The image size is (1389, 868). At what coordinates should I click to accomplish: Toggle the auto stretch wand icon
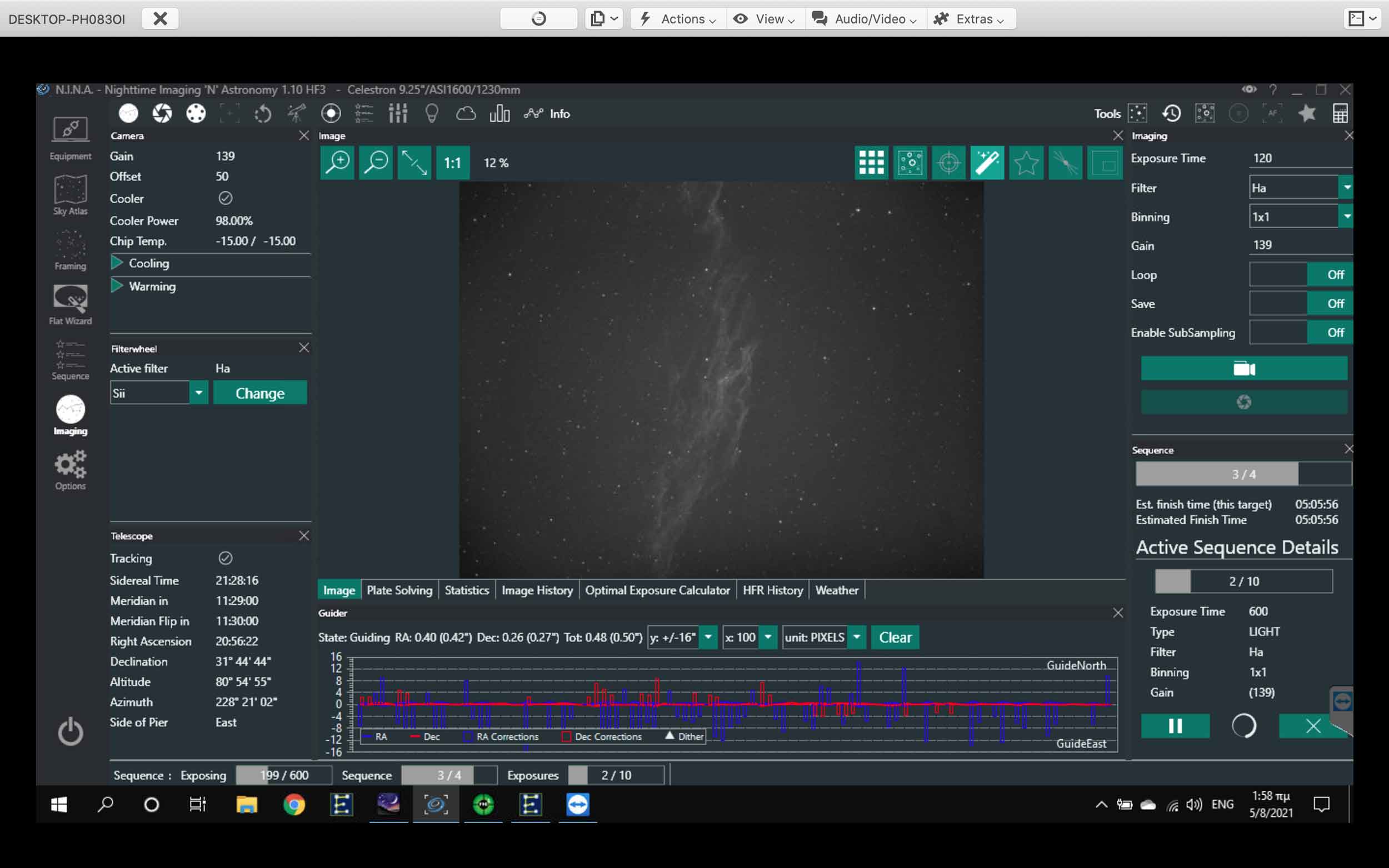987,163
